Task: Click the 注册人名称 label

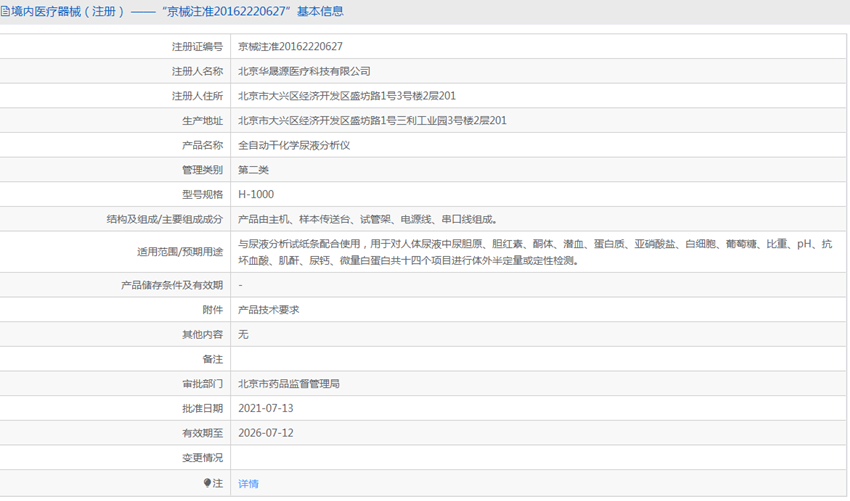Action: 197,71
